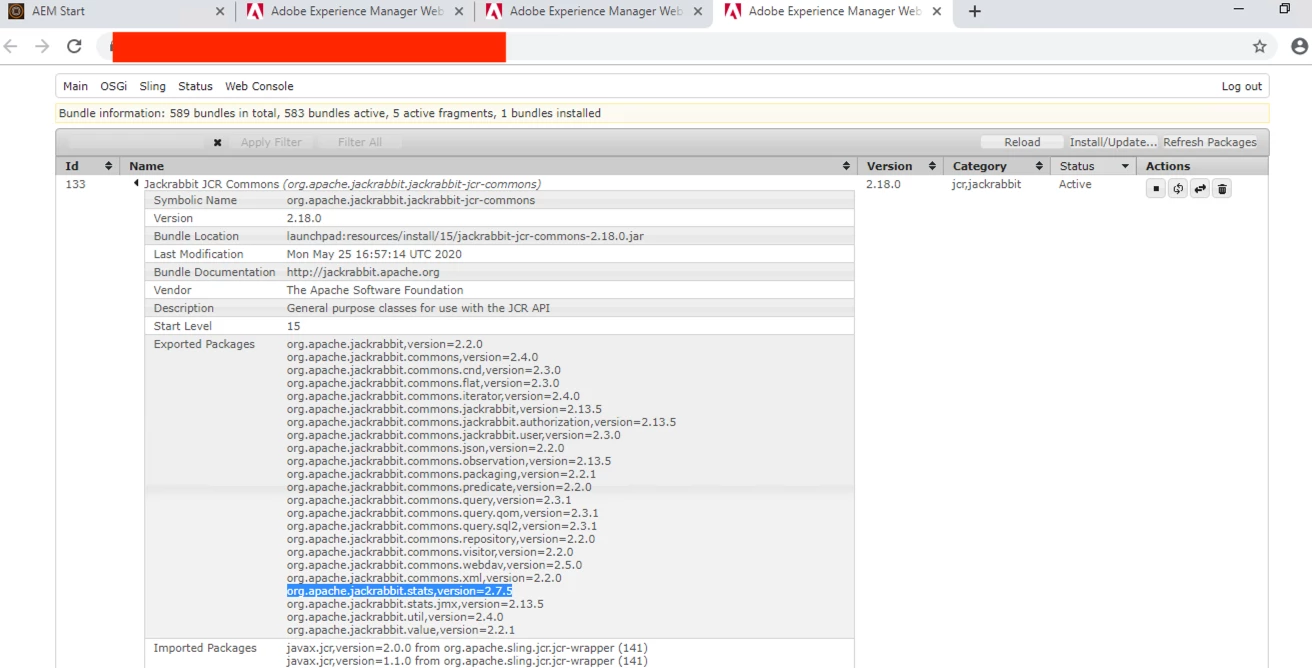This screenshot has width=1312, height=668.
Task: Click the Reload bundles button
Action: [1022, 142]
